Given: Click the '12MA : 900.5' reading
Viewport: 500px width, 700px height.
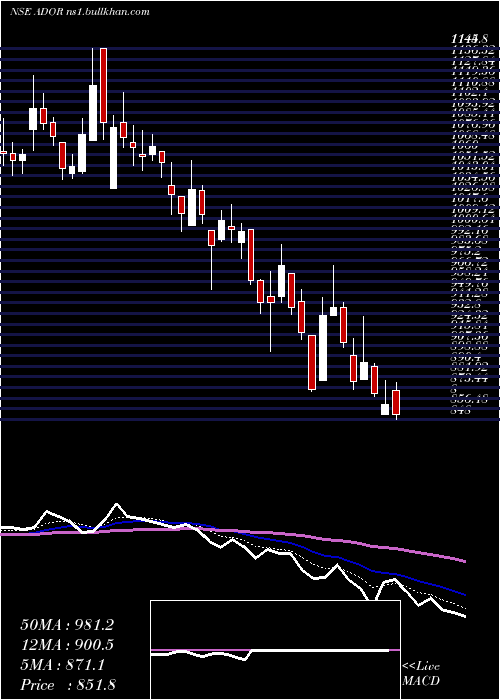Looking at the screenshot, I should pyautogui.click(x=67, y=645).
